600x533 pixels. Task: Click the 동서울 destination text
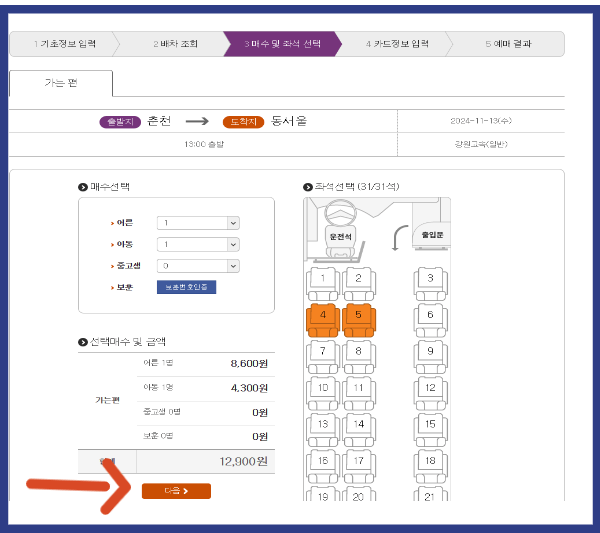click(289, 121)
